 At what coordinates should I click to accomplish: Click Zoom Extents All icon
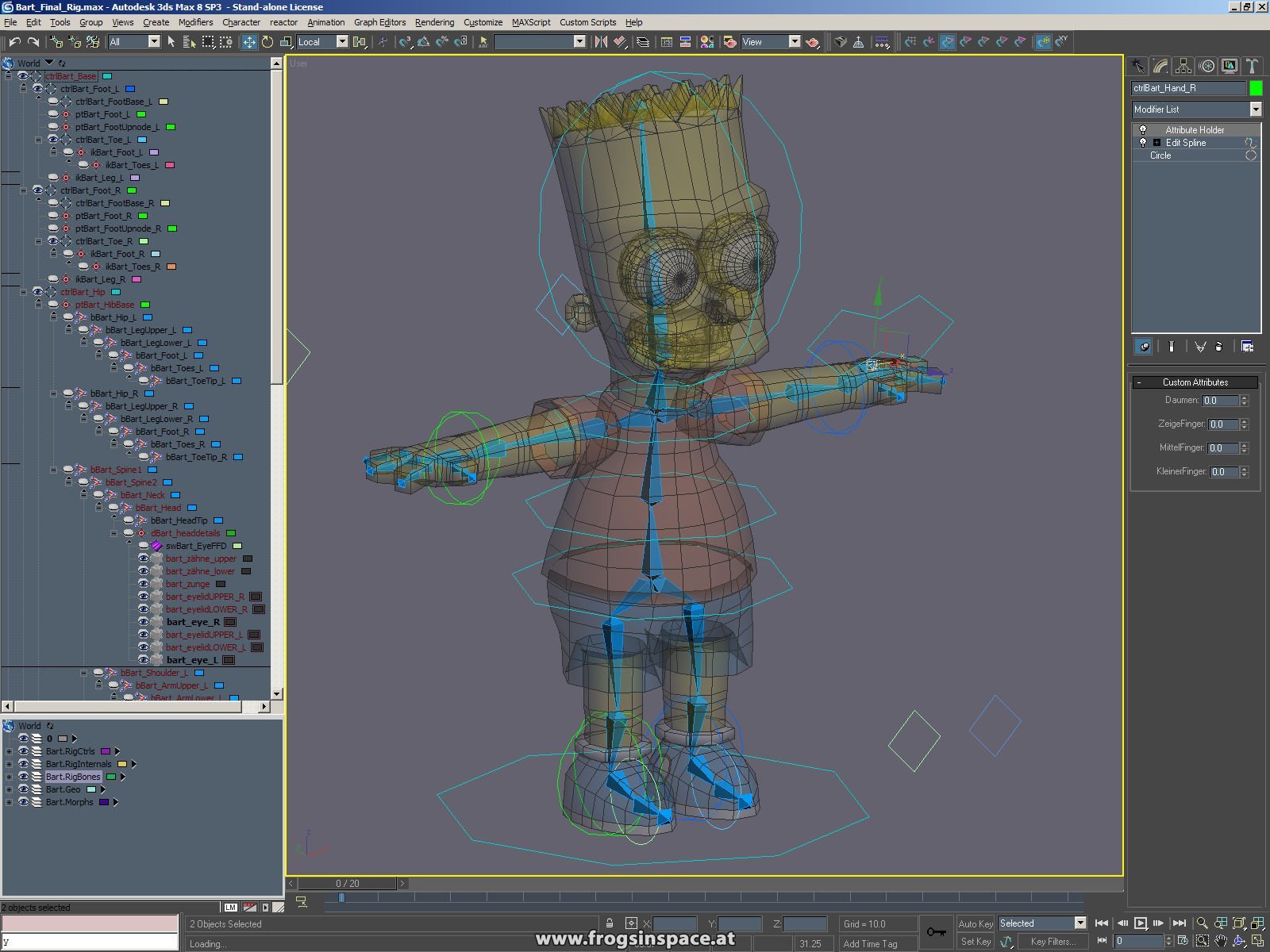tap(1257, 923)
